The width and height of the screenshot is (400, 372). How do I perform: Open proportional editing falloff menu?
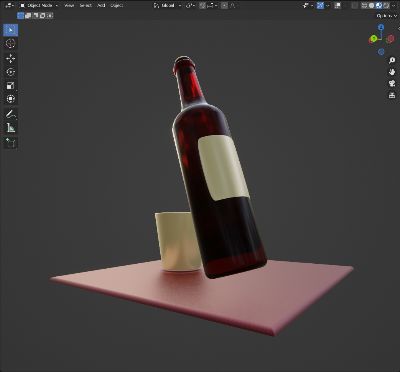tap(233, 5)
